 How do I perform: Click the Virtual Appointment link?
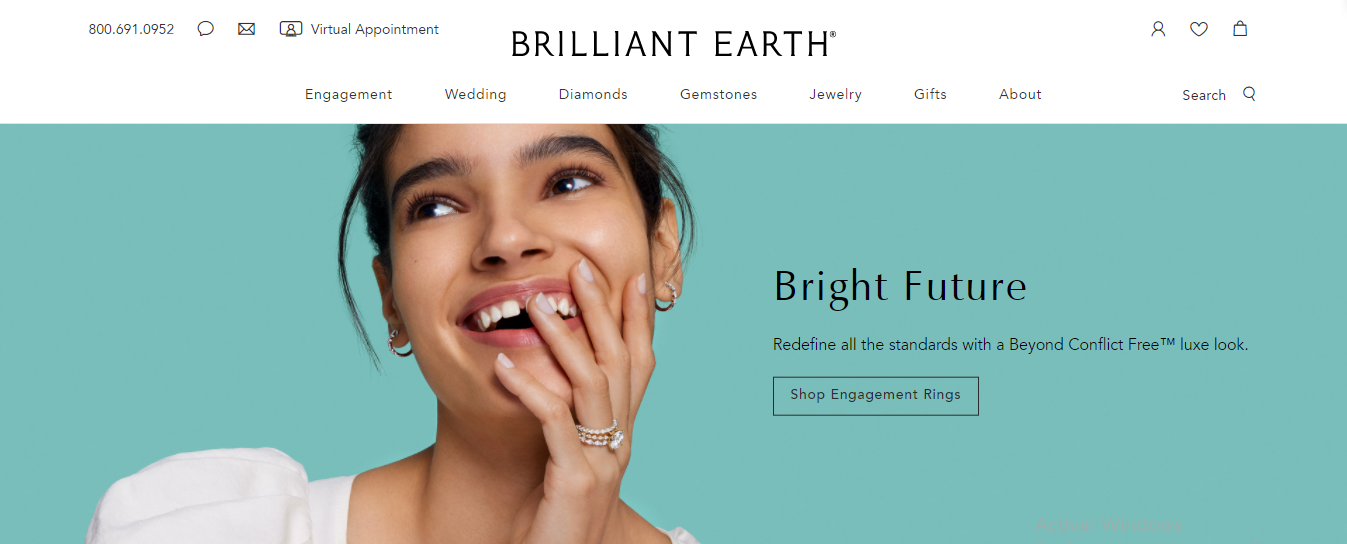(375, 29)
